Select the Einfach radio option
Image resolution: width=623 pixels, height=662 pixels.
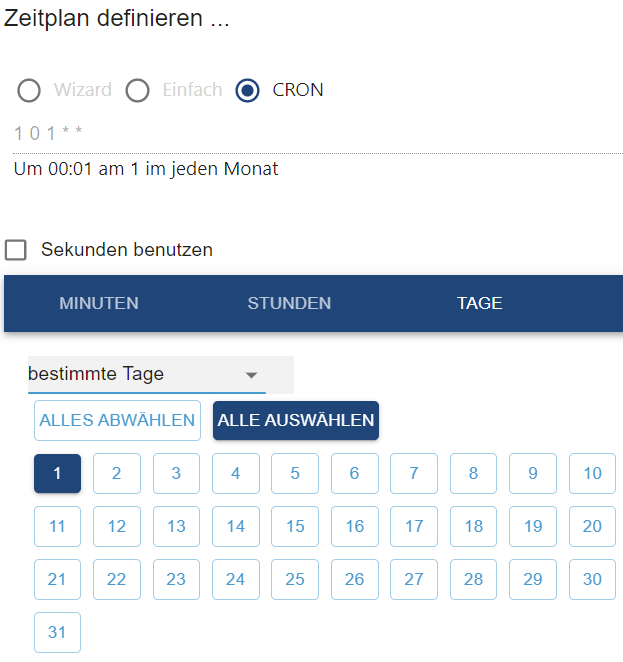pos(137,90)
